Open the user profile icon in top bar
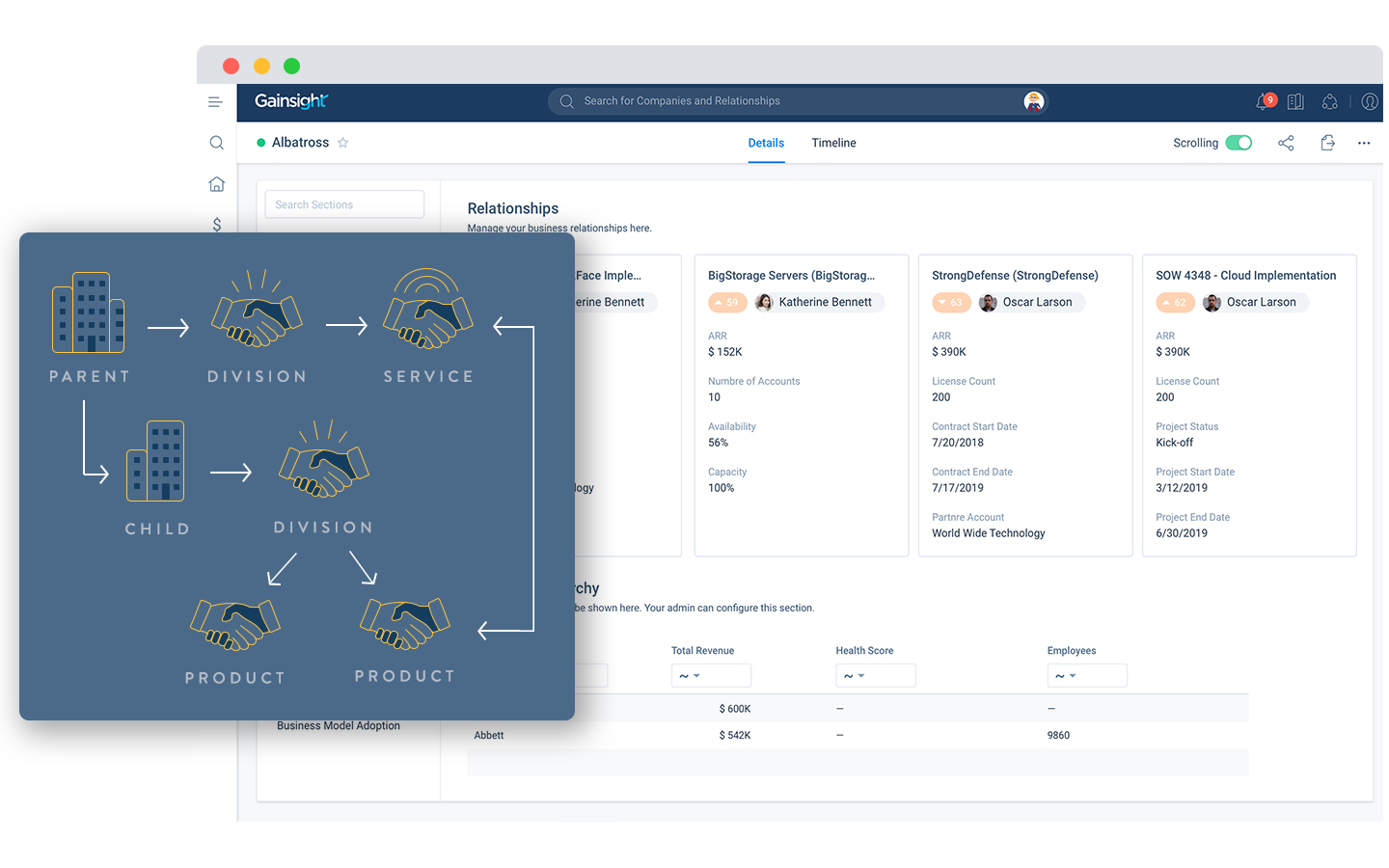 (1369, 101)
